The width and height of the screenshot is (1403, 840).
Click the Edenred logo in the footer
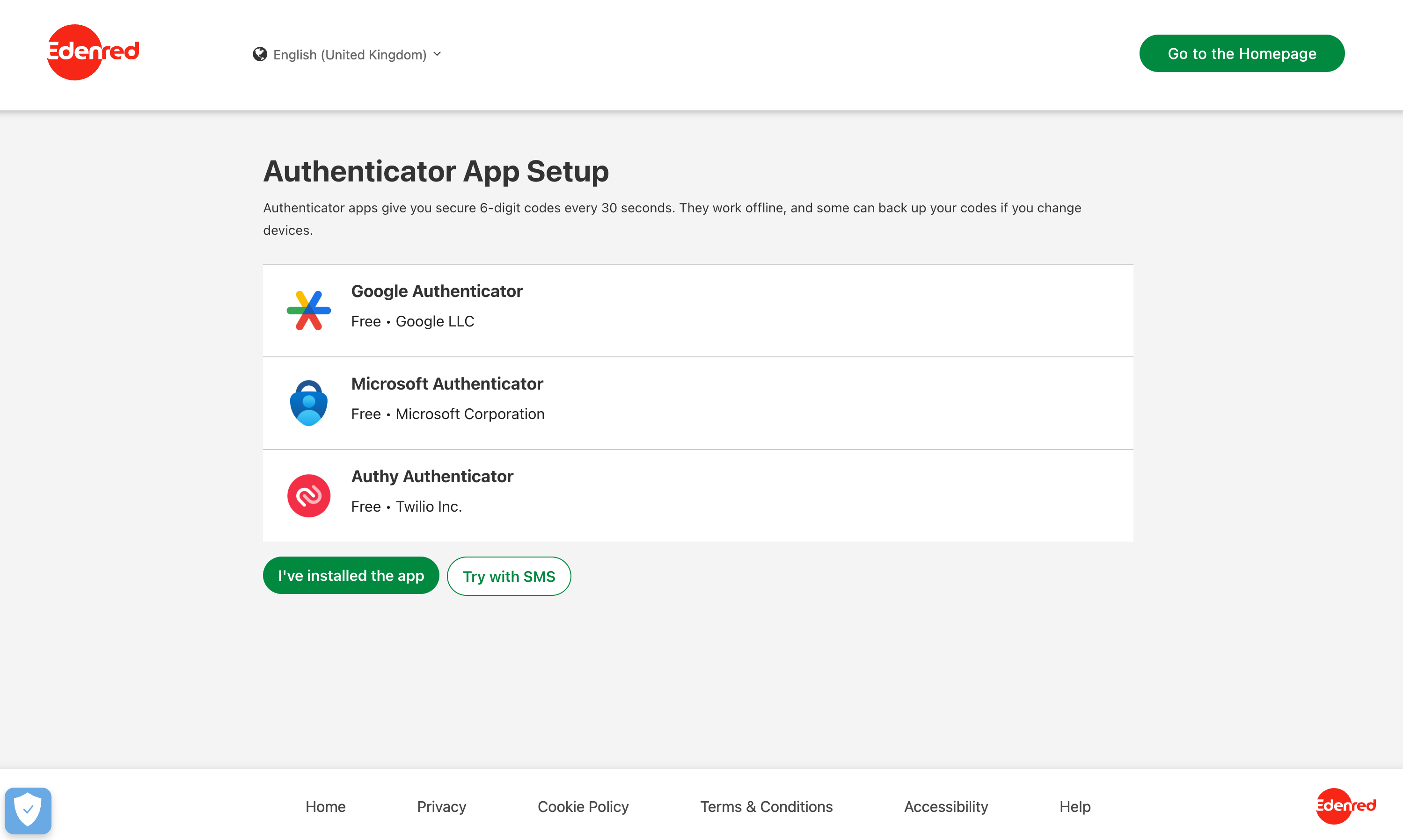point(1345,806)
